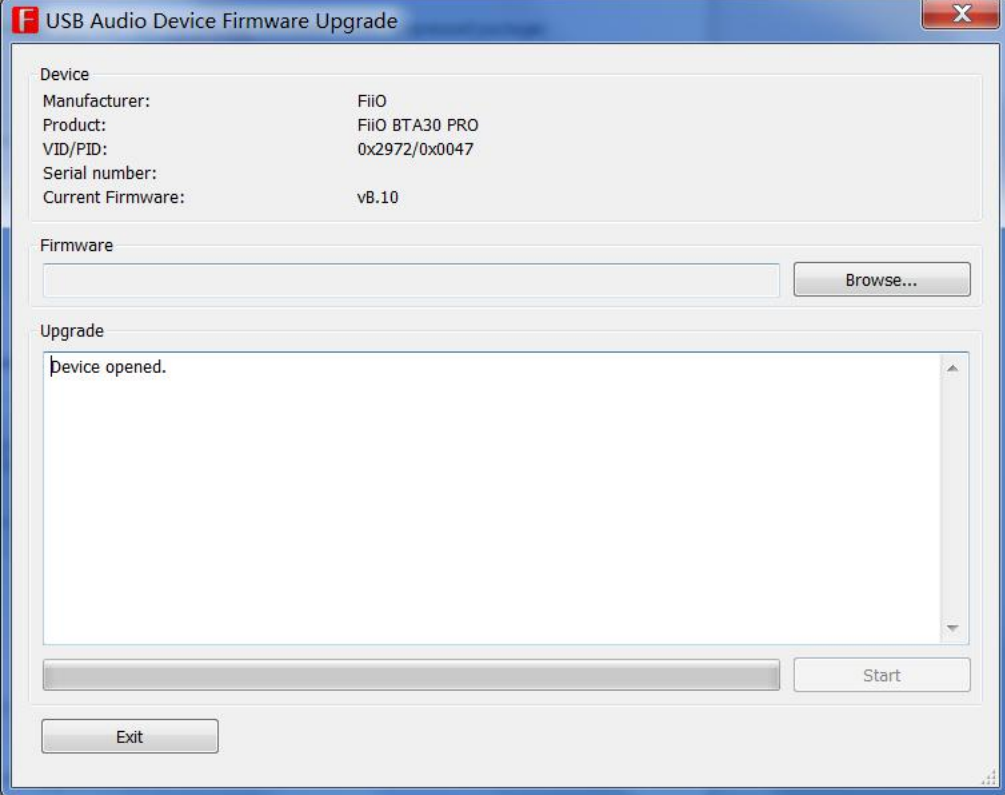Close the Firmware Upgrade window
Viewport: 1005px width, 795px height.
(x=961, y=14)
